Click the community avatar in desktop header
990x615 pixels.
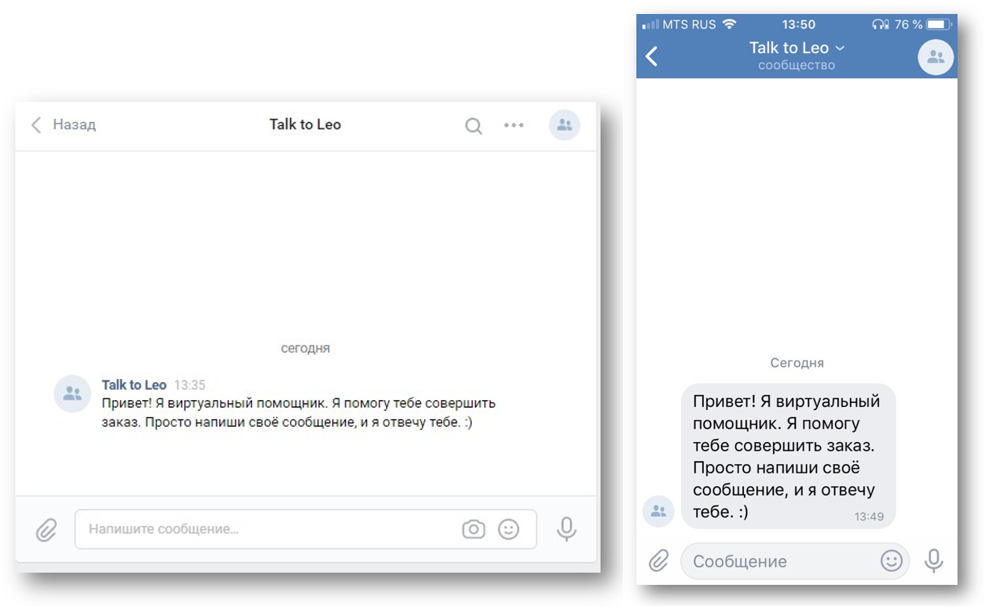[564, 125]
